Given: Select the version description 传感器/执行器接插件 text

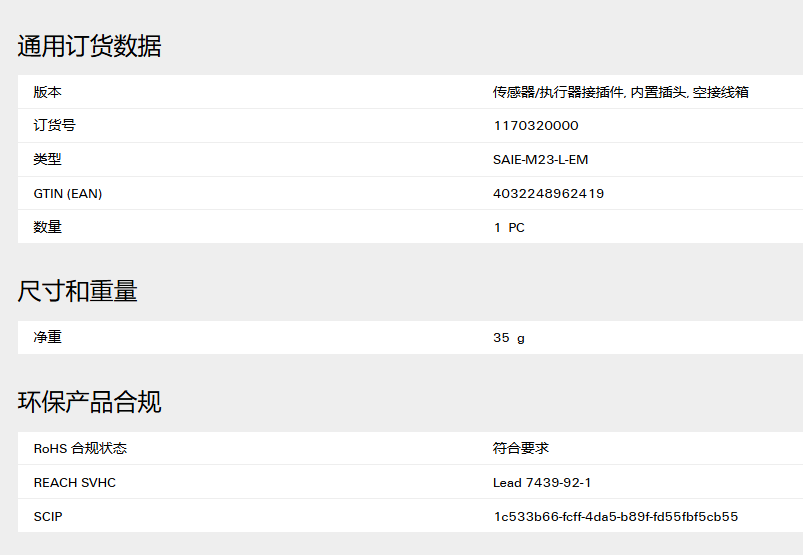Looking at the screenshot, I should coord(558,92).
